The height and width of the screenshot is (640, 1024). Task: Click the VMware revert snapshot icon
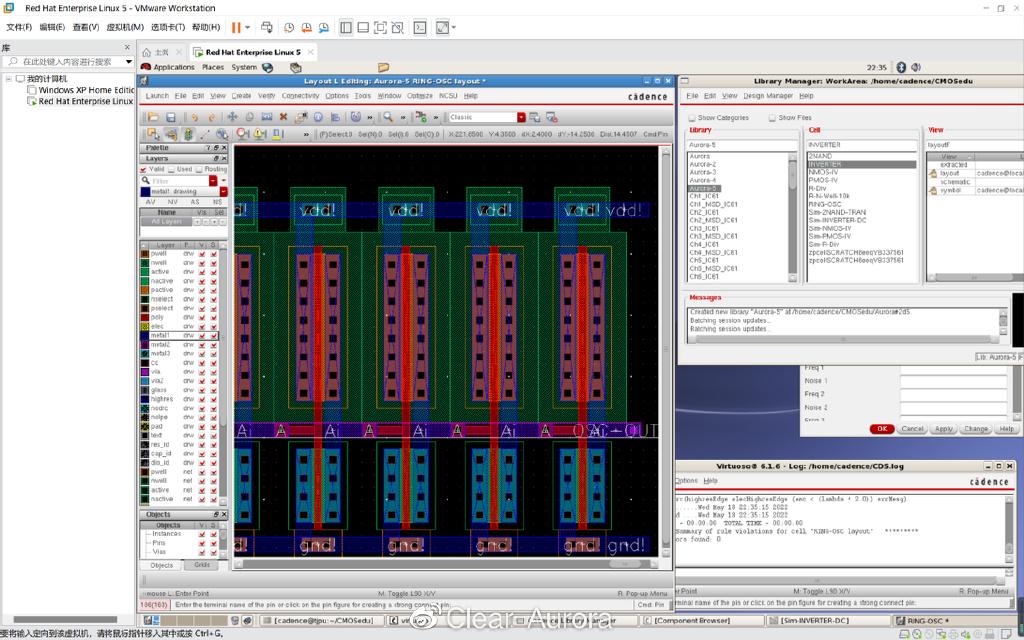point(306,27)
